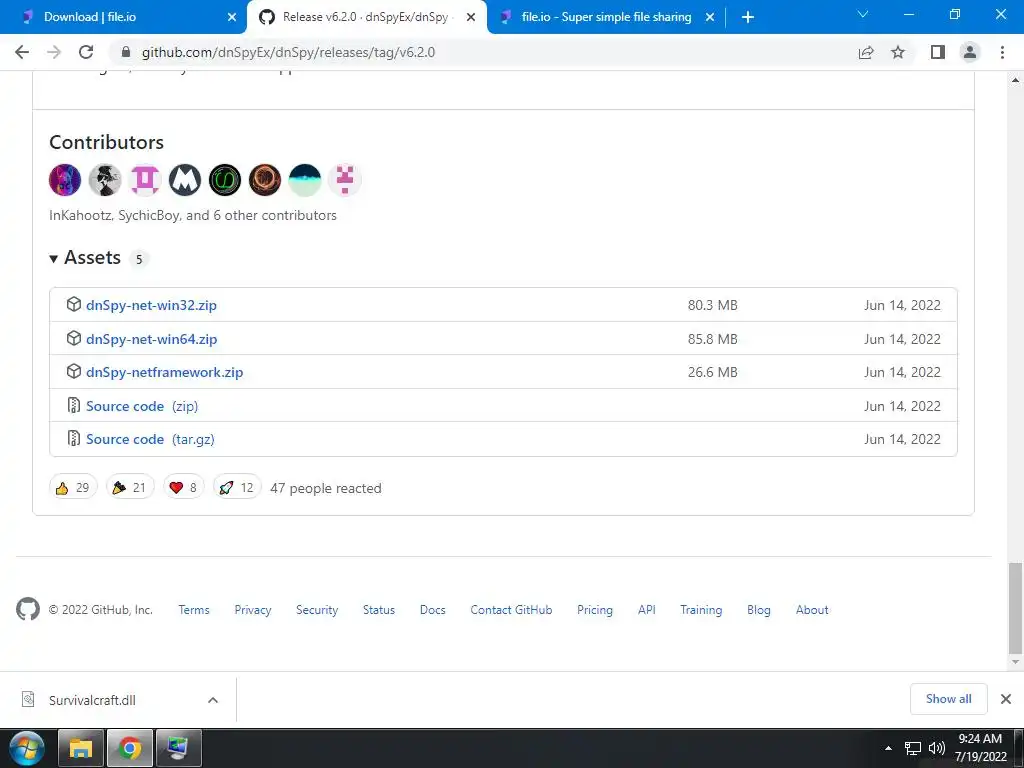Click the GitHub logo in the footer

click(x=27, y=609)
